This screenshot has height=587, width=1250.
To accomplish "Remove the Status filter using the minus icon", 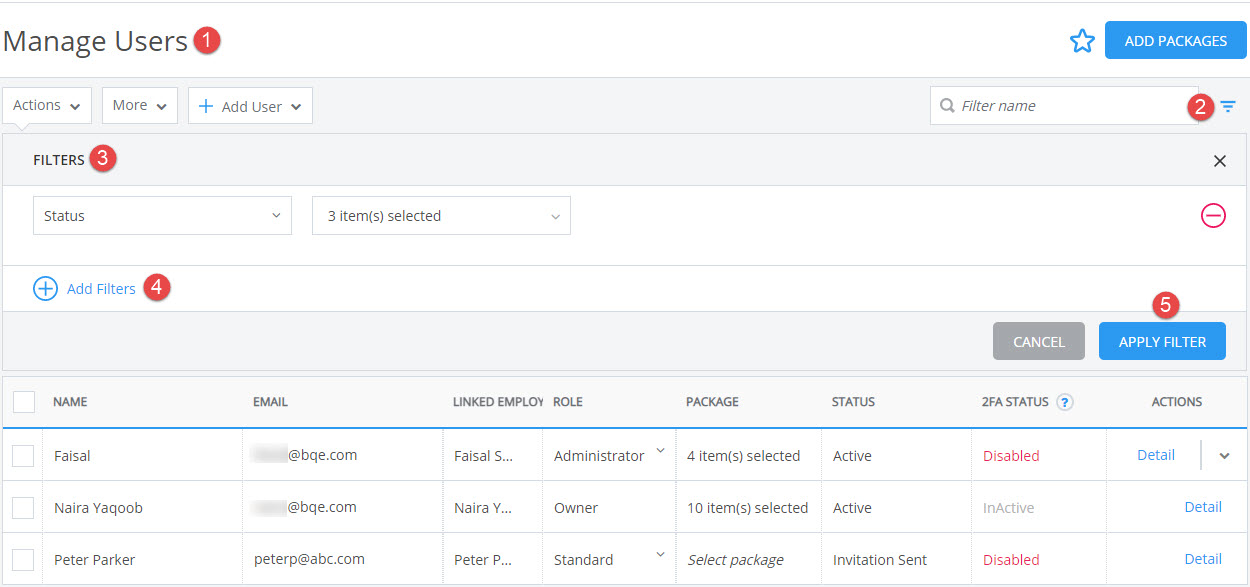I will [1213, 215].
